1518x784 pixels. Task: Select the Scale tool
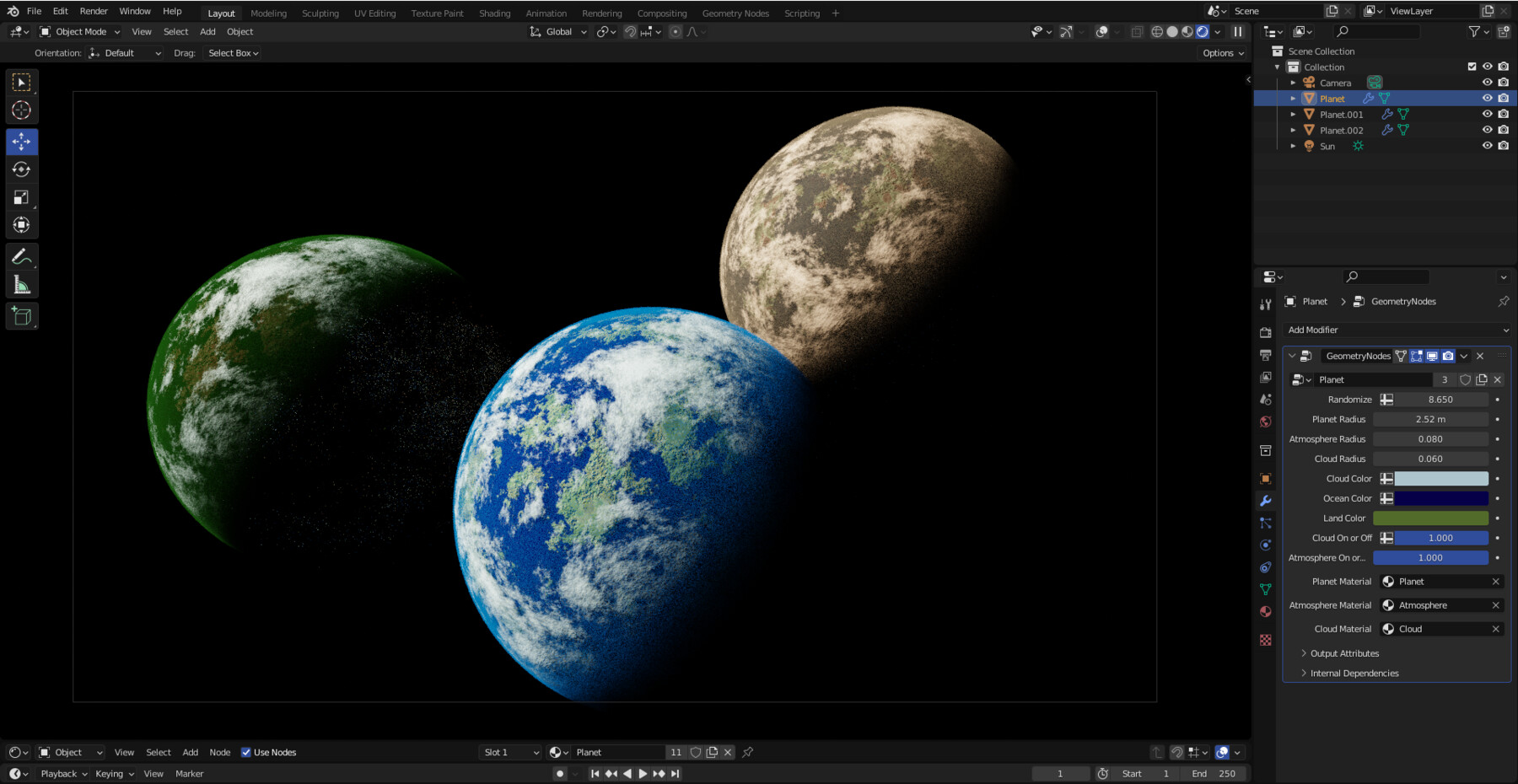21,197
